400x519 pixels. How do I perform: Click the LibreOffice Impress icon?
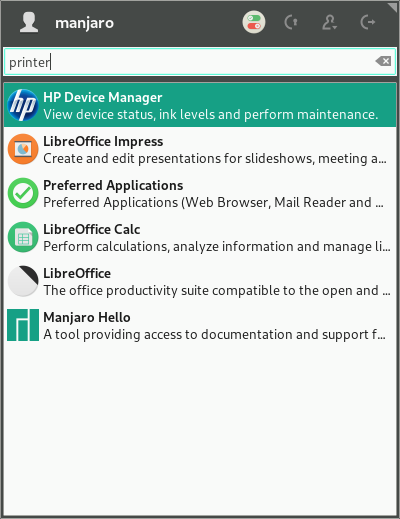tap(23, 149)
